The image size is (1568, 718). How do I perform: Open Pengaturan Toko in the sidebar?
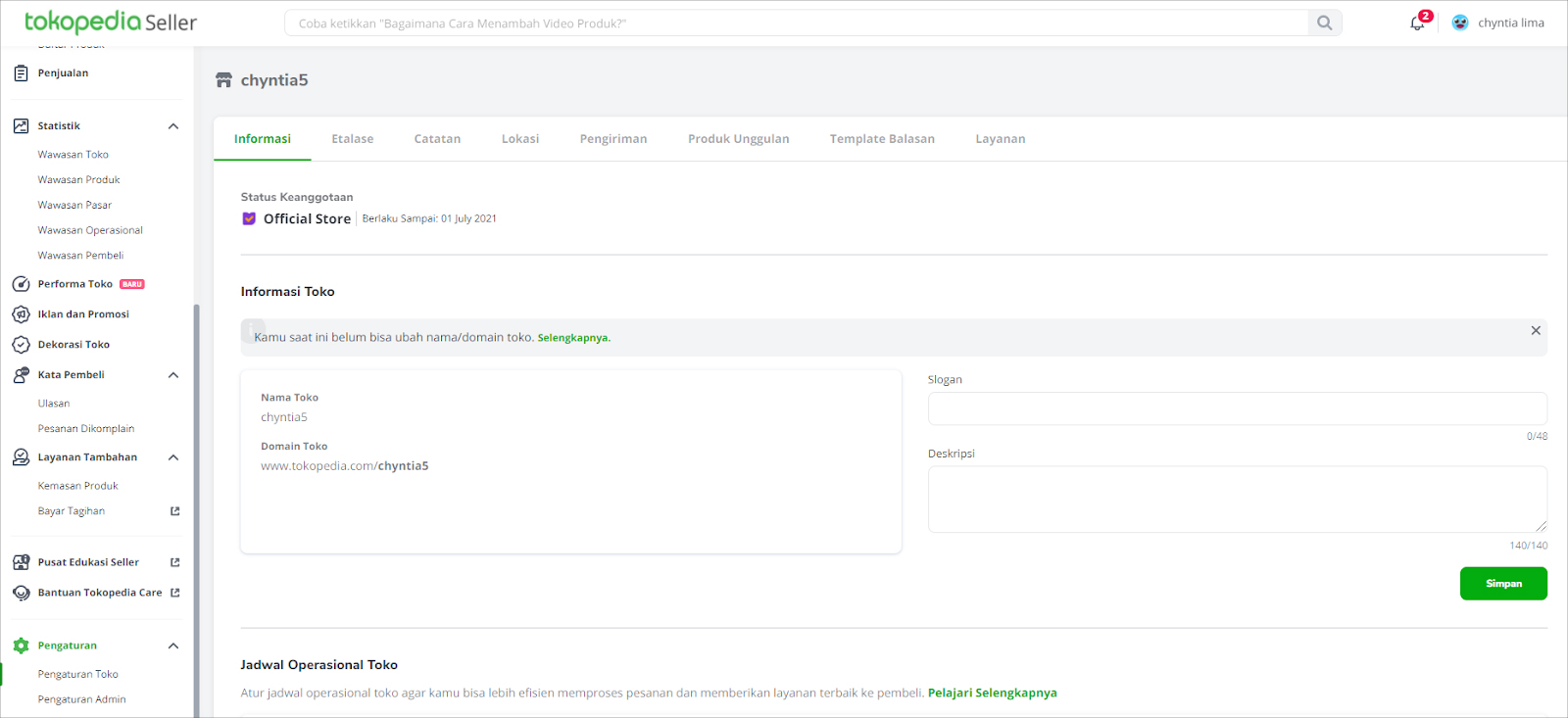(x=78, y=675)
